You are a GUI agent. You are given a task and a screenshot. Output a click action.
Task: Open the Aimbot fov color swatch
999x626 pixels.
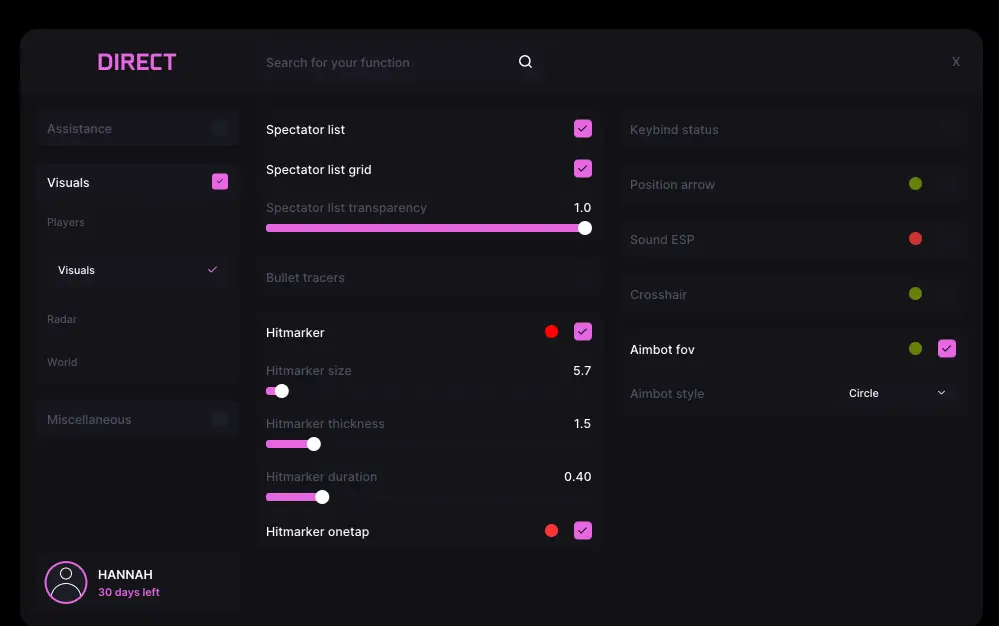pyautogui.click(x=915, y=349)
